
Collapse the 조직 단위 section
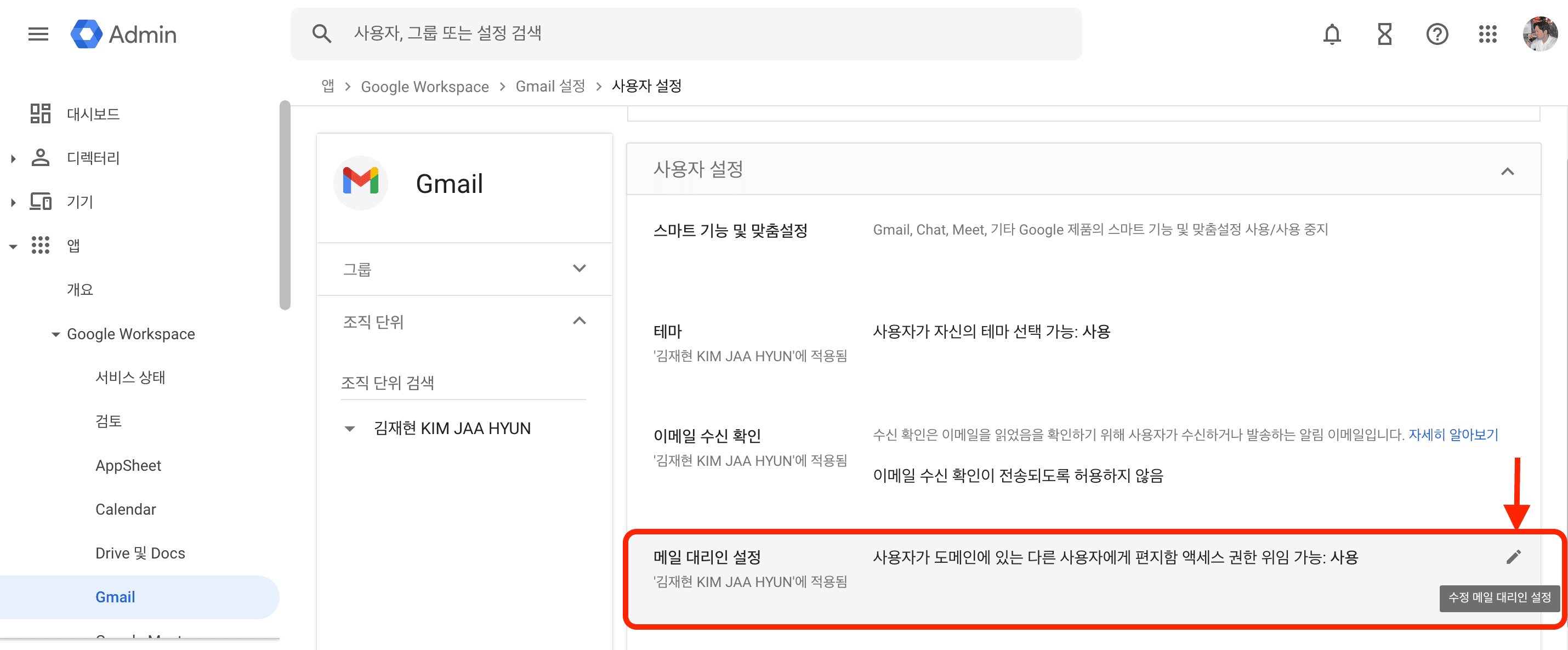tap(580, 321)
